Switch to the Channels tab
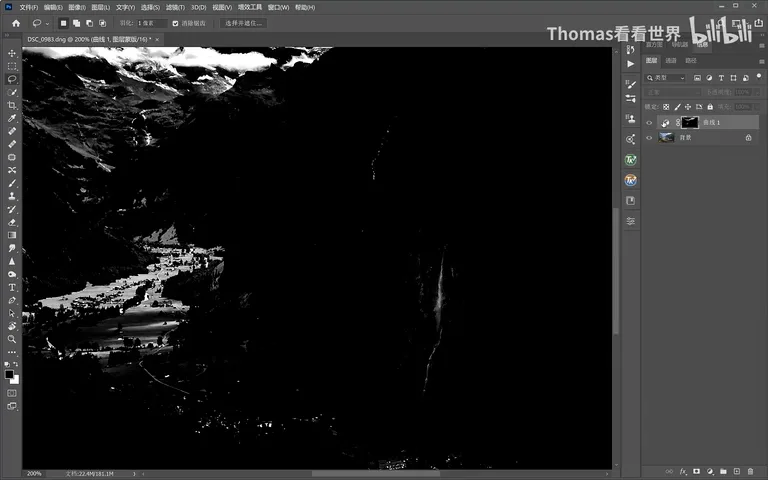 click(x=671, y=61)
